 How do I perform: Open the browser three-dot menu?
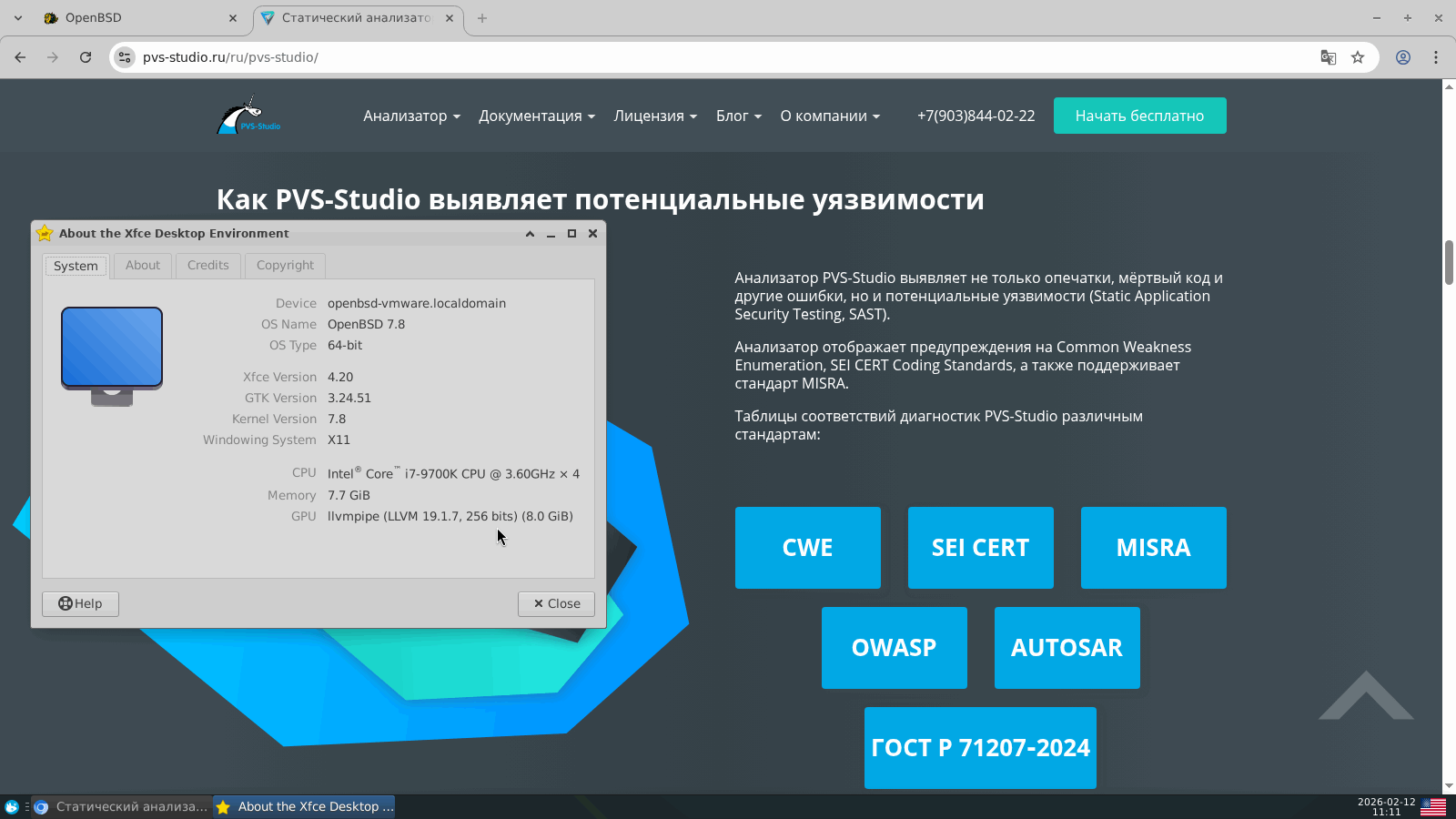click(x=1437, y=56)
